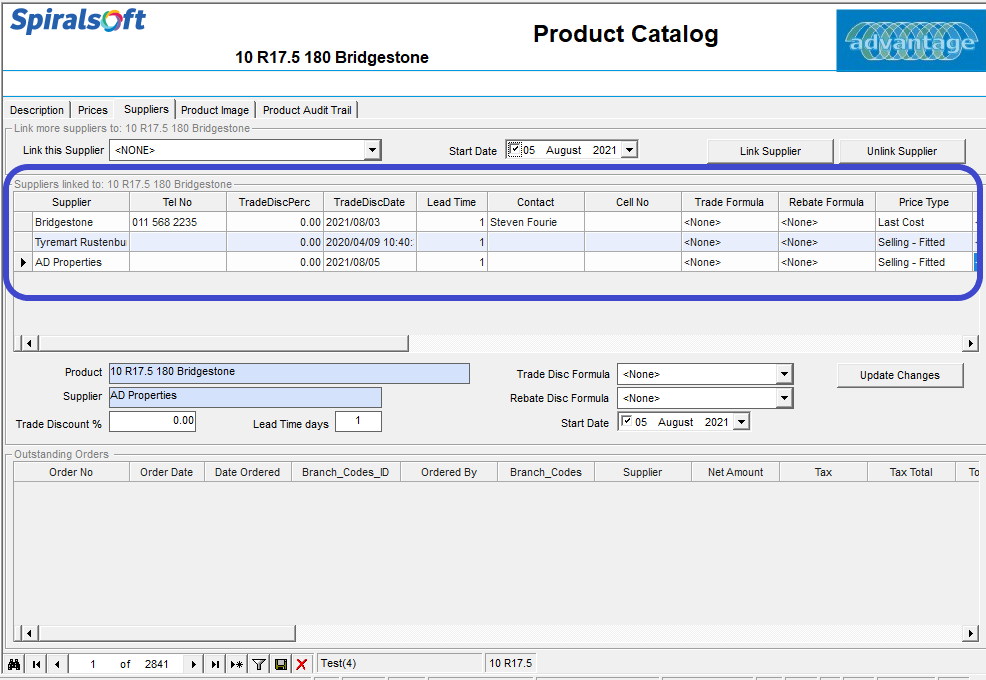This screenshot has height=680, width=986.
Task: Expand the Rebate Disc Formula dropdown
Action: coord(784,398)
